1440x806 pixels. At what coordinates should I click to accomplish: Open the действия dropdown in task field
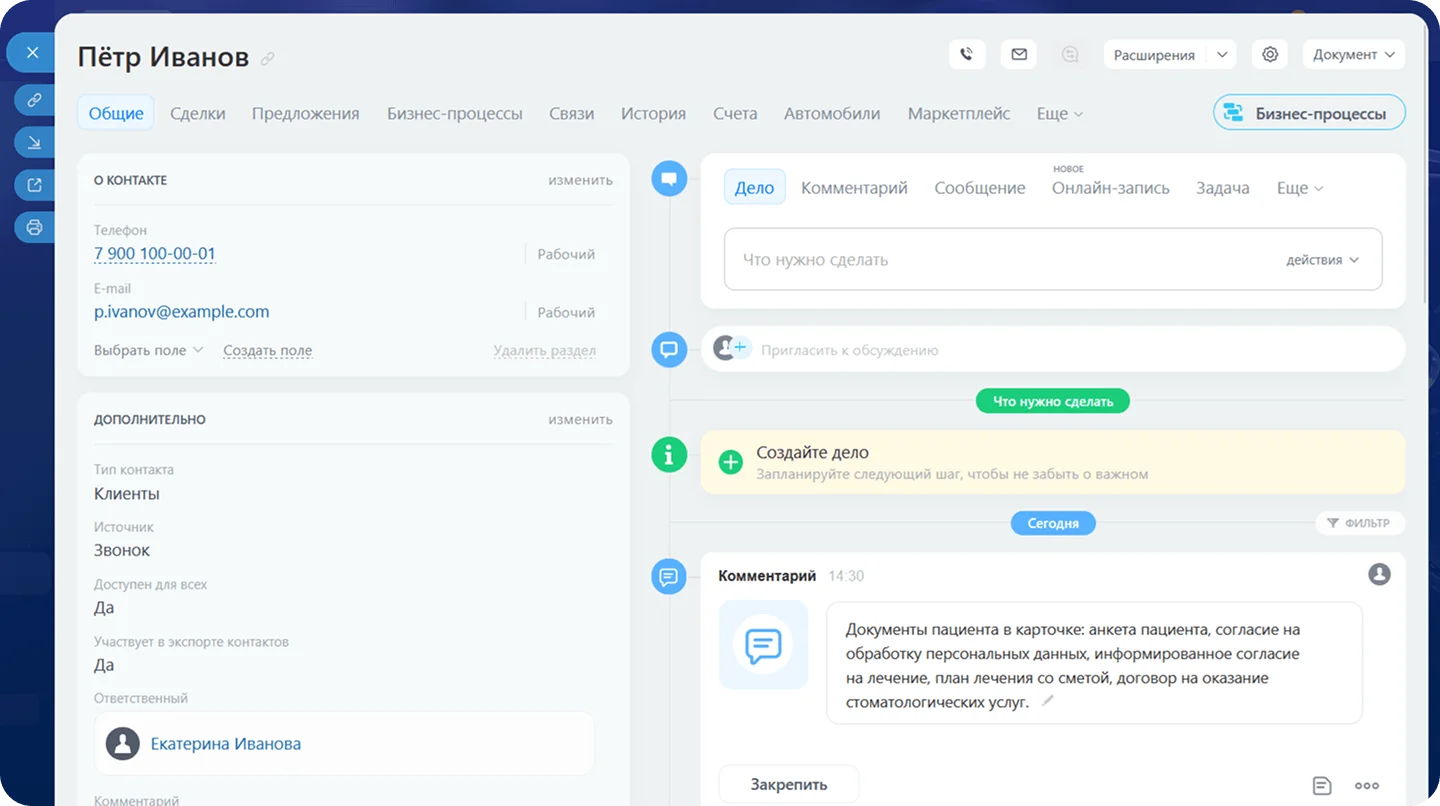pos(1322,260)
